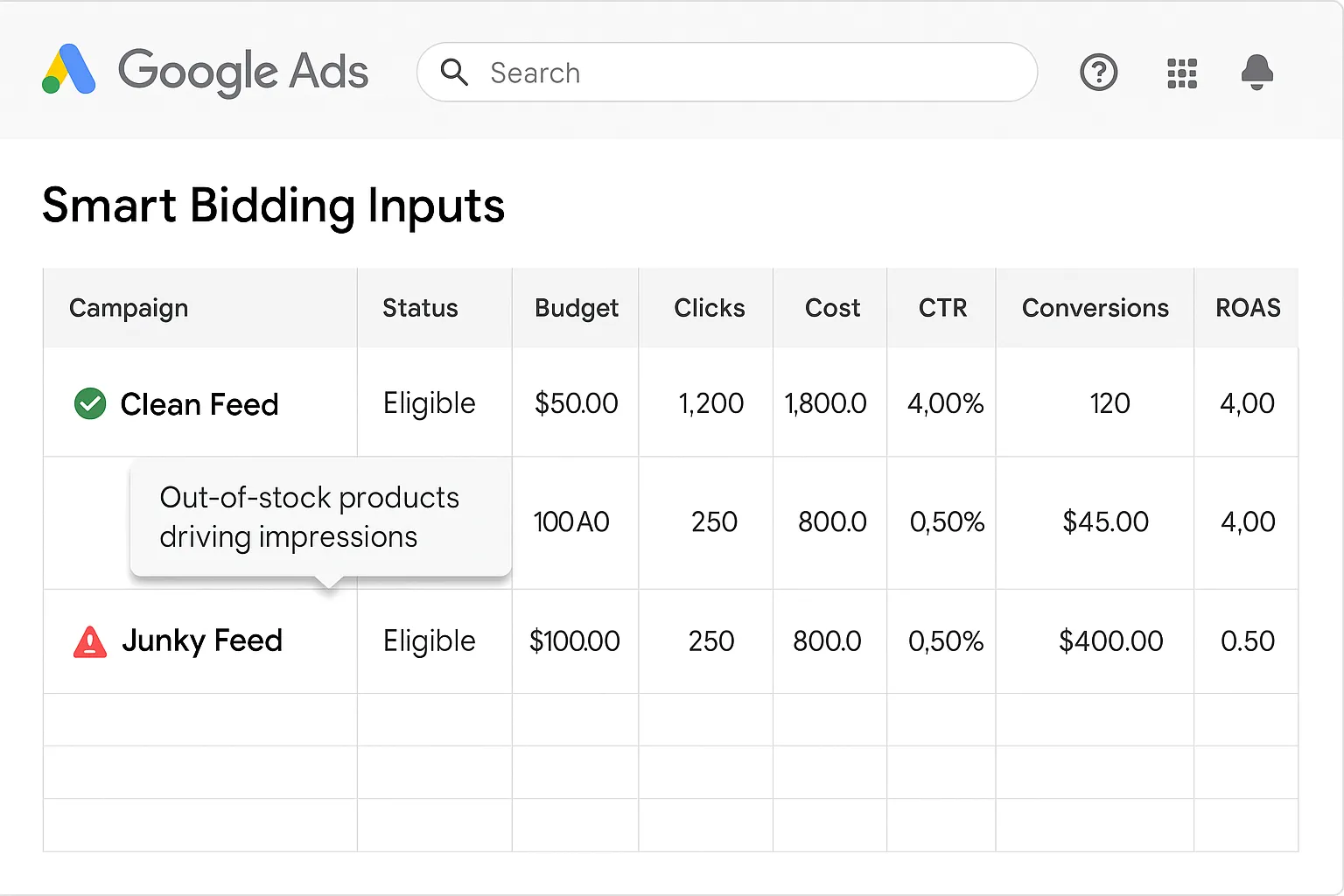Viewport: 1344px width, 896px height.
Task: Open the Status column header
Action: [420, 308]
